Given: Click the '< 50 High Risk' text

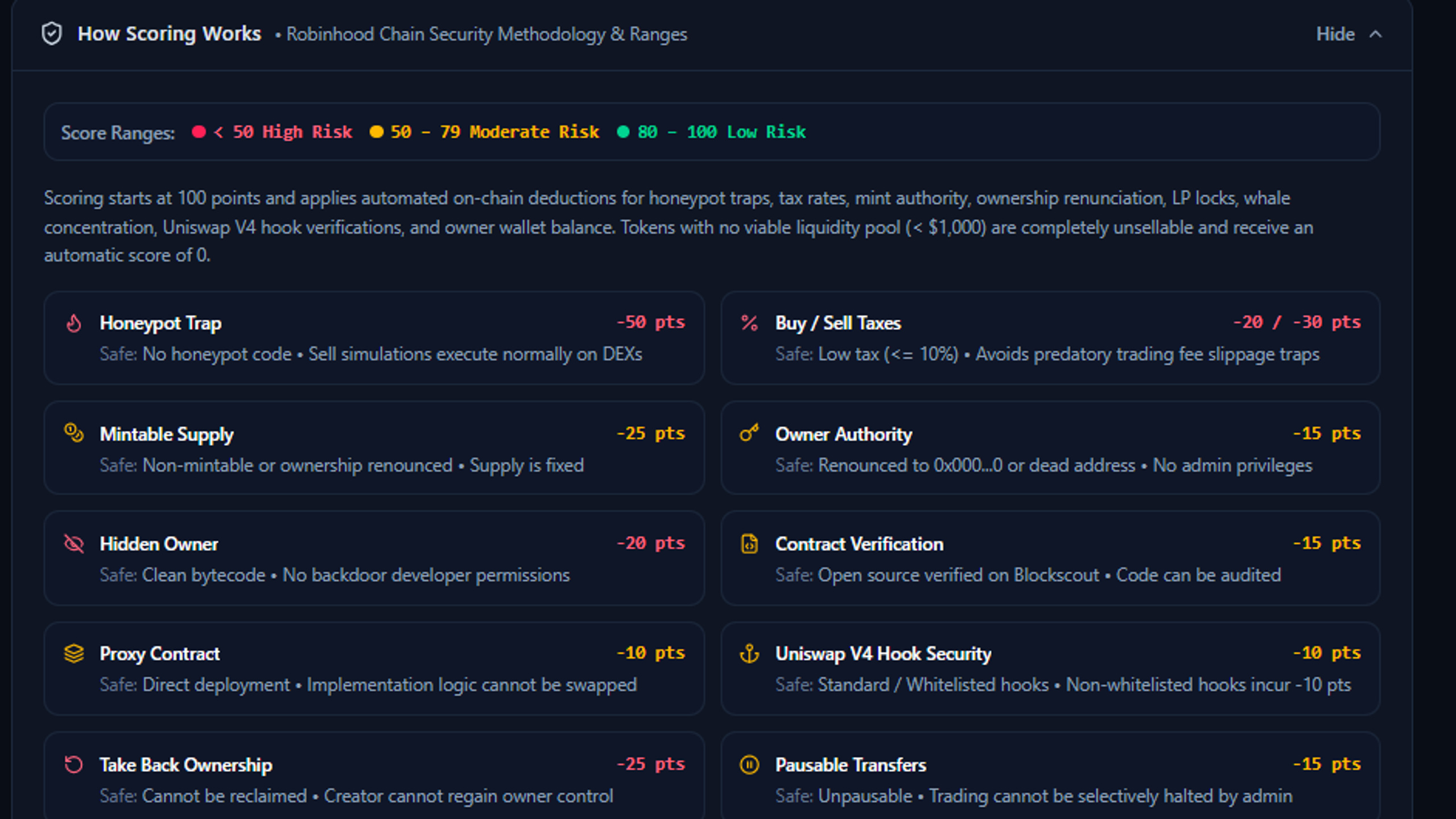Looking at the screenshot, I should click(x=283, y=132).
